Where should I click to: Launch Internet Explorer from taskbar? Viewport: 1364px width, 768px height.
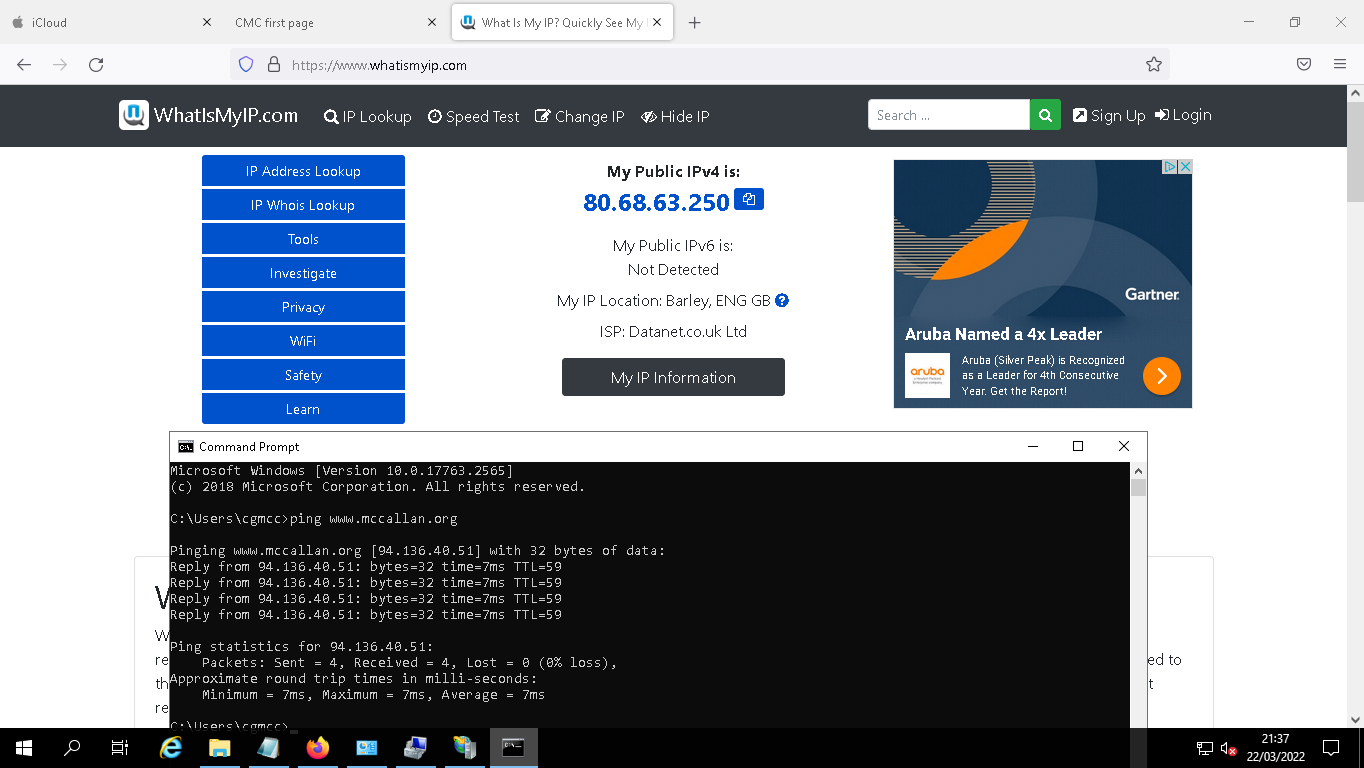(172, 748)
